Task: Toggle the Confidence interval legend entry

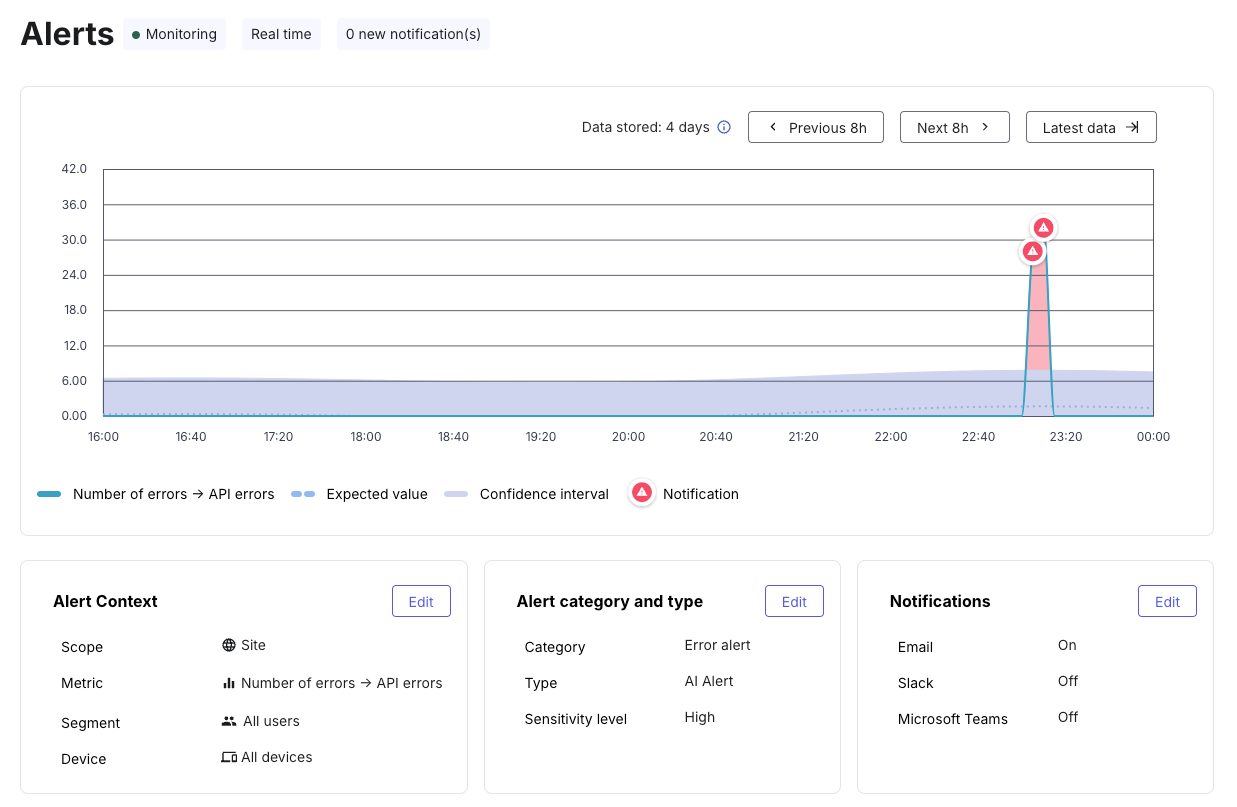Action: pos(526,494)
